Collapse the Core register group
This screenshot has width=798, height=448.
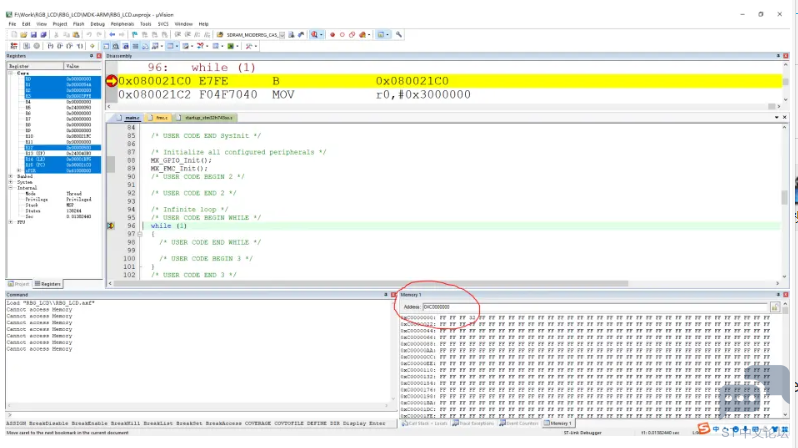click(11, 73)
